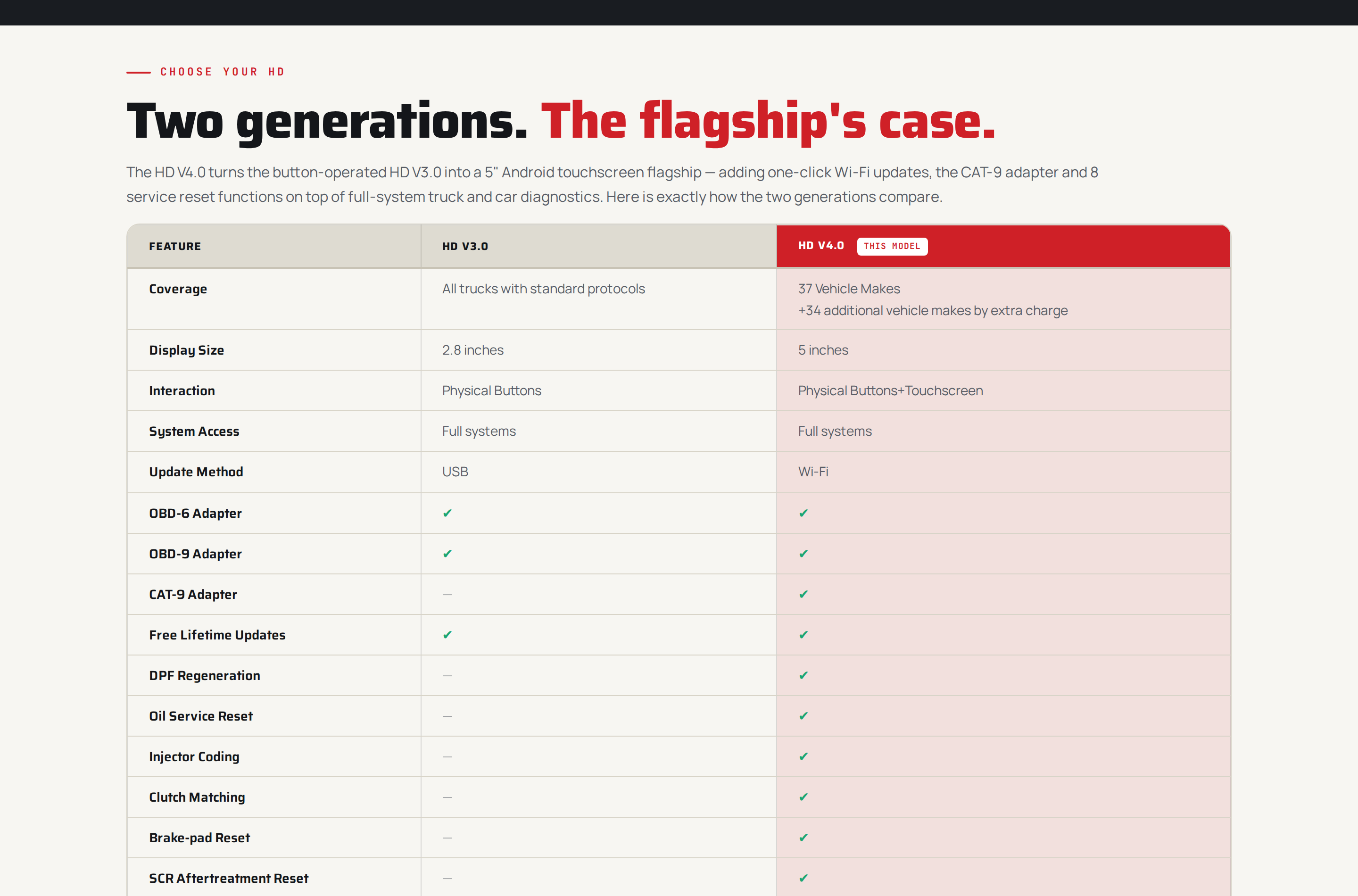Click the Brake-pad Reset dash under HD V3.0

pos(447,838)
